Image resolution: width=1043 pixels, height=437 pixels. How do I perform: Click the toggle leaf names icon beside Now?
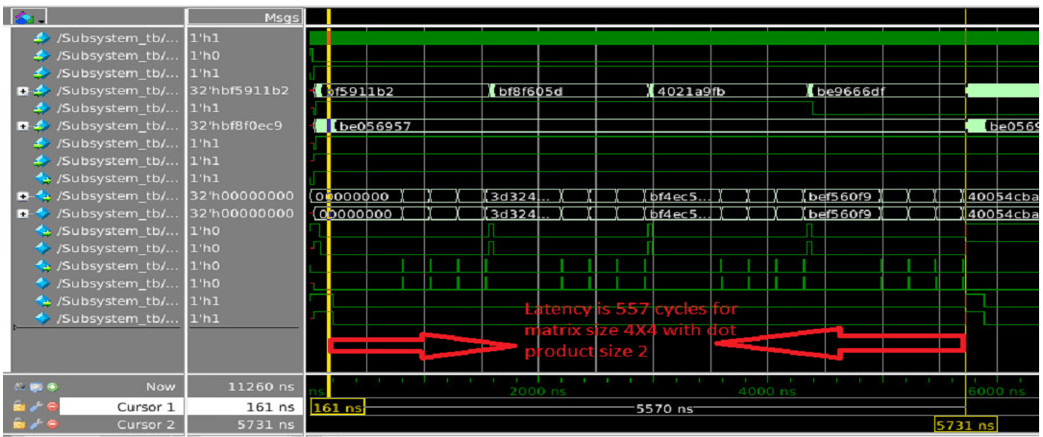(20, 386)
